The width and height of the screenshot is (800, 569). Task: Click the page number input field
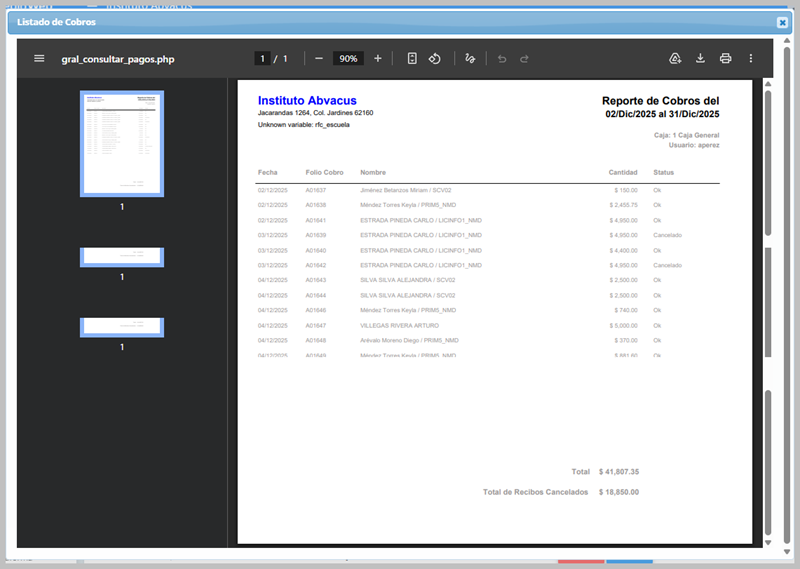[263, 59]
